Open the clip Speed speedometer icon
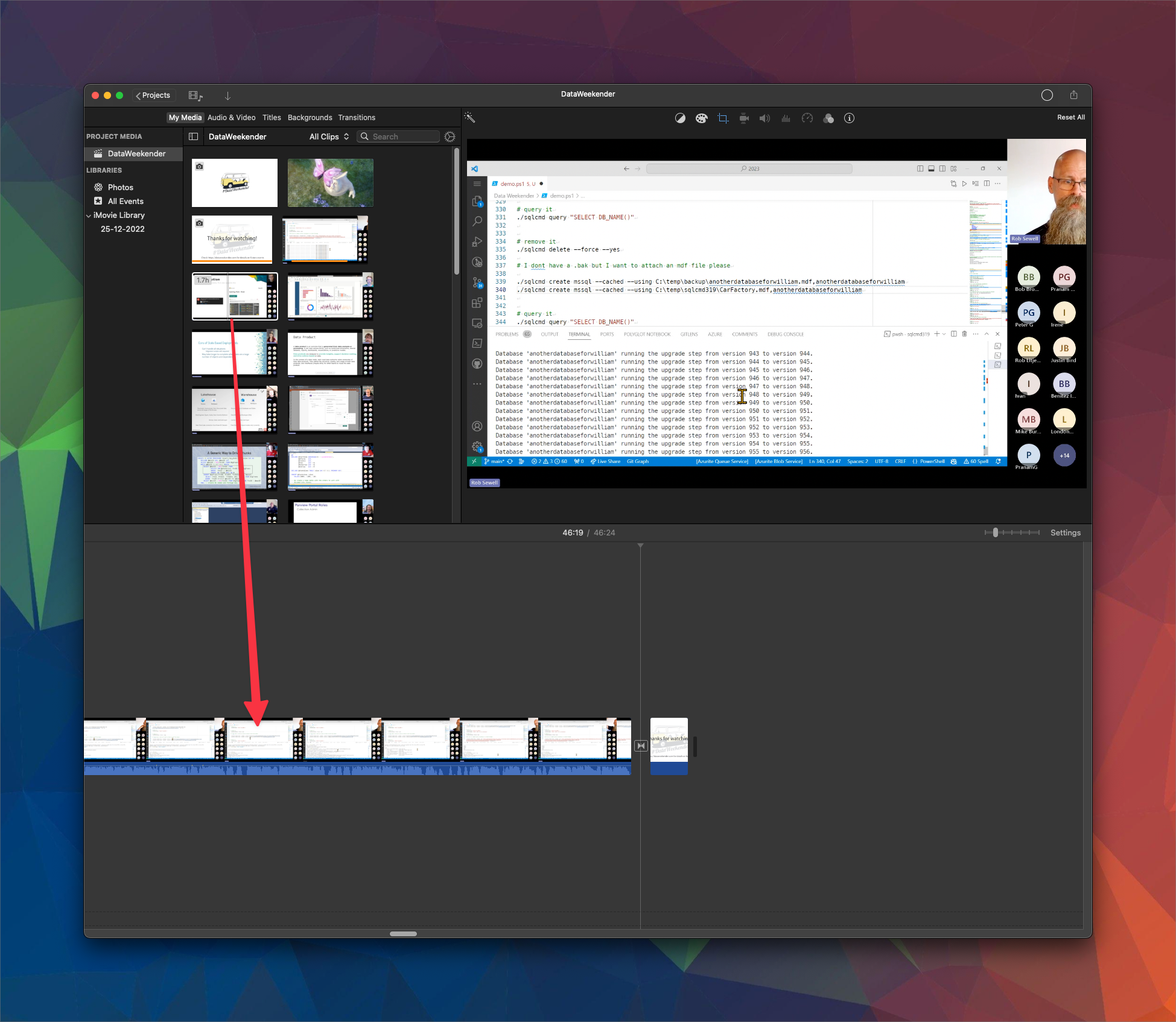The image size is (1176, 1022). click(x=807, y=118)
